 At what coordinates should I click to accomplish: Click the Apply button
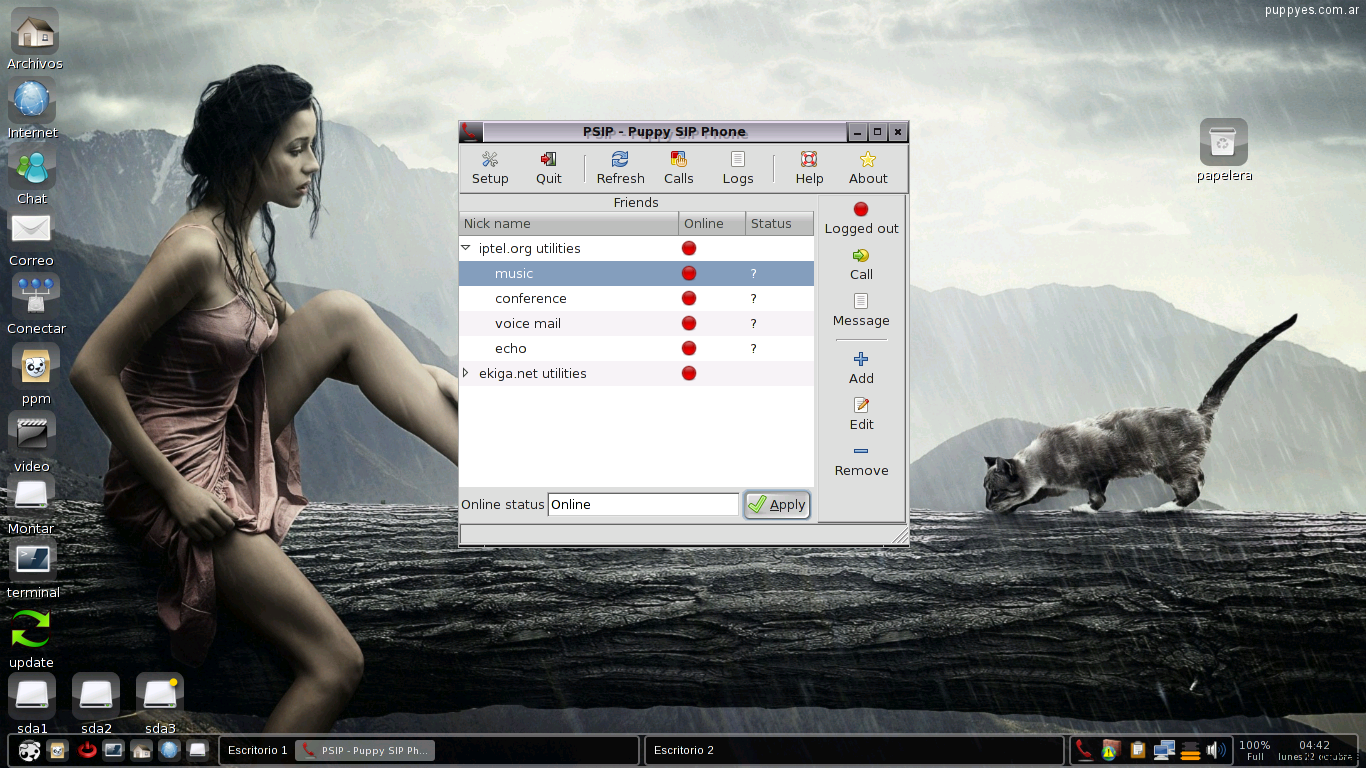click(x=777, y=505)
